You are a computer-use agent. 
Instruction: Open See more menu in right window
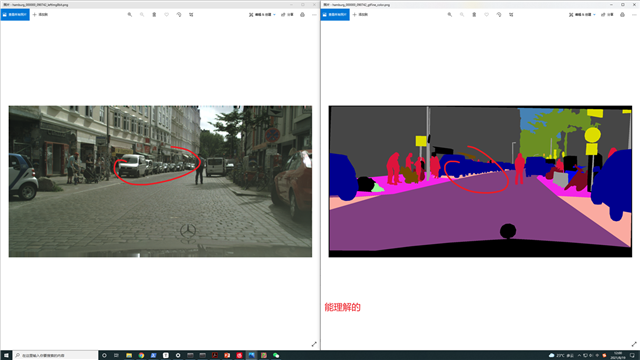tap(634, 15)
